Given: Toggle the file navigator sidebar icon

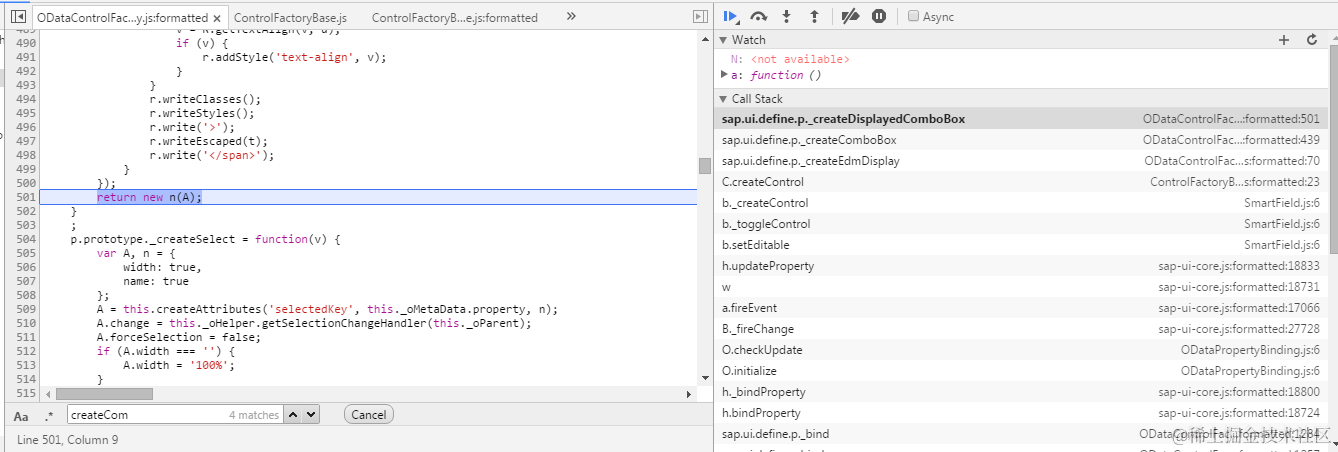Looking at the screenshot, I should click(18, 17).
